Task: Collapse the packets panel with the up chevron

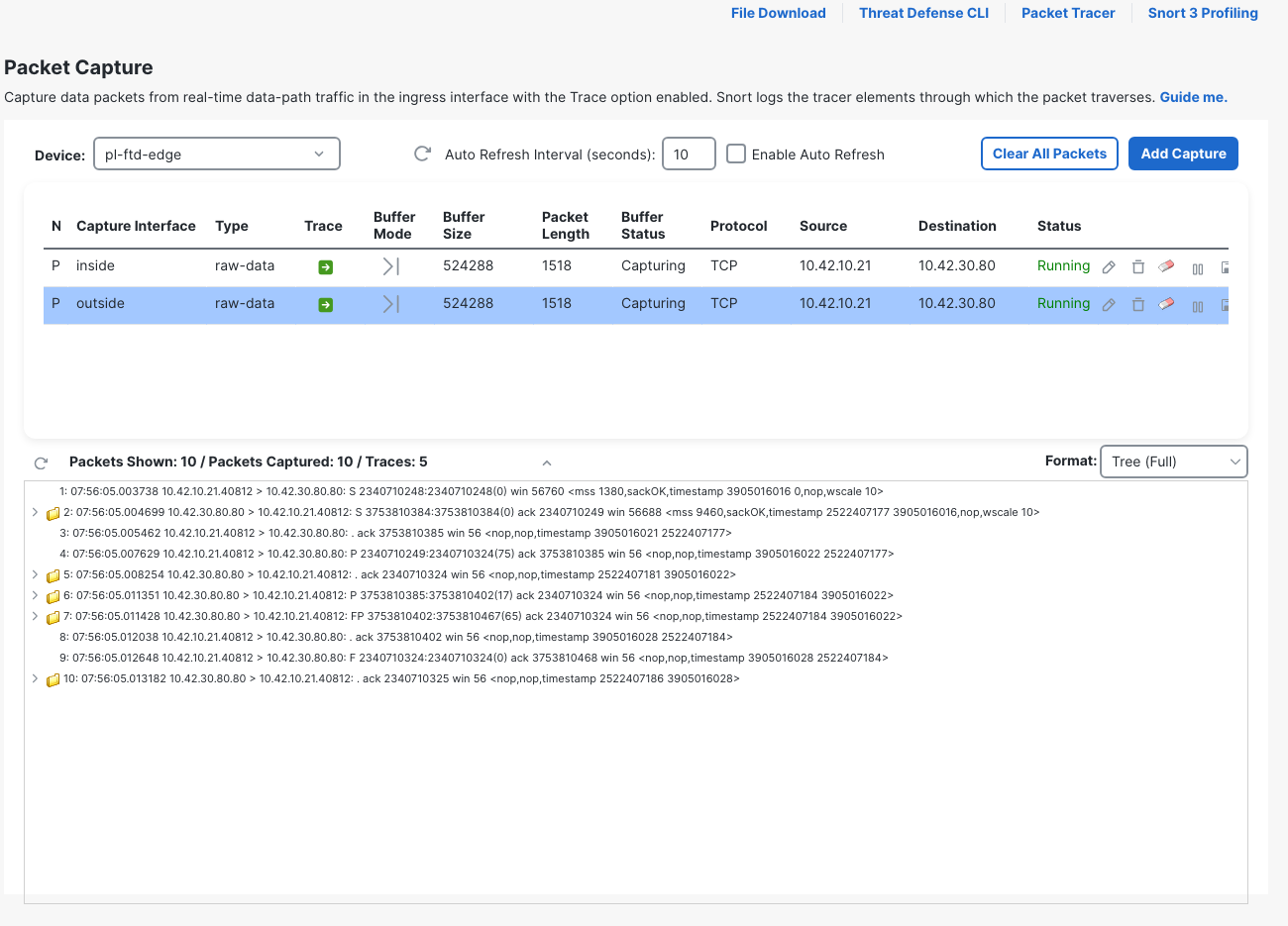Action: [x=547, y=463]
